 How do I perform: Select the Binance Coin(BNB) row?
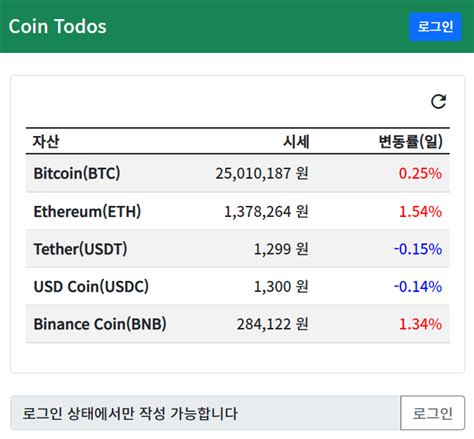tap(238, 324)
